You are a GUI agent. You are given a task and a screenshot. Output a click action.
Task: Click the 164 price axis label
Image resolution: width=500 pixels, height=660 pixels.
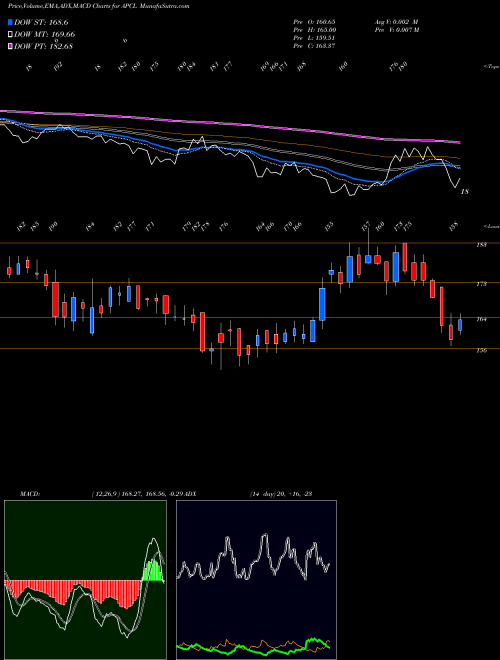click(x=481, y=319)
